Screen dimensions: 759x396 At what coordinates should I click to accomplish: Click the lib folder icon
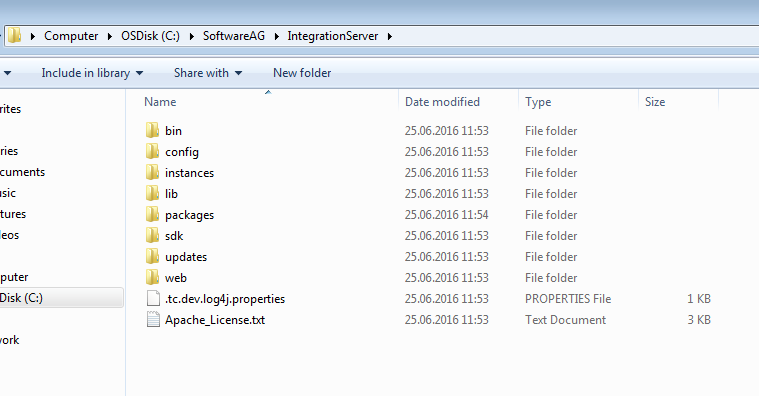coord(152,193)
